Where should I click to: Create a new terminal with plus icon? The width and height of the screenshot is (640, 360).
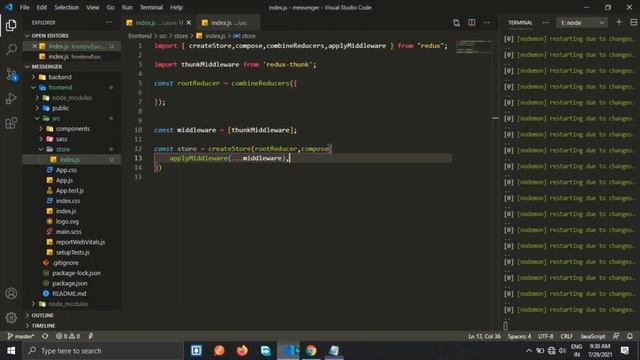click(x=619, y=22)
